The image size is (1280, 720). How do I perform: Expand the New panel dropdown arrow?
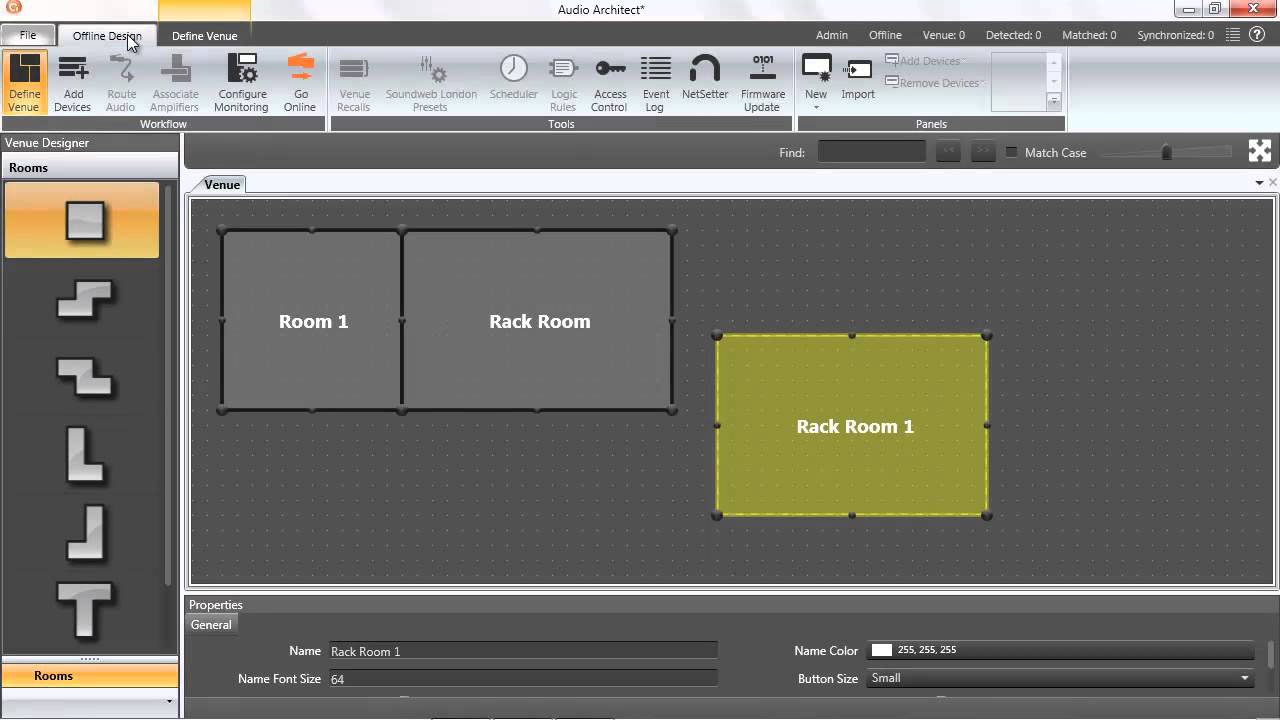(816, 107)
